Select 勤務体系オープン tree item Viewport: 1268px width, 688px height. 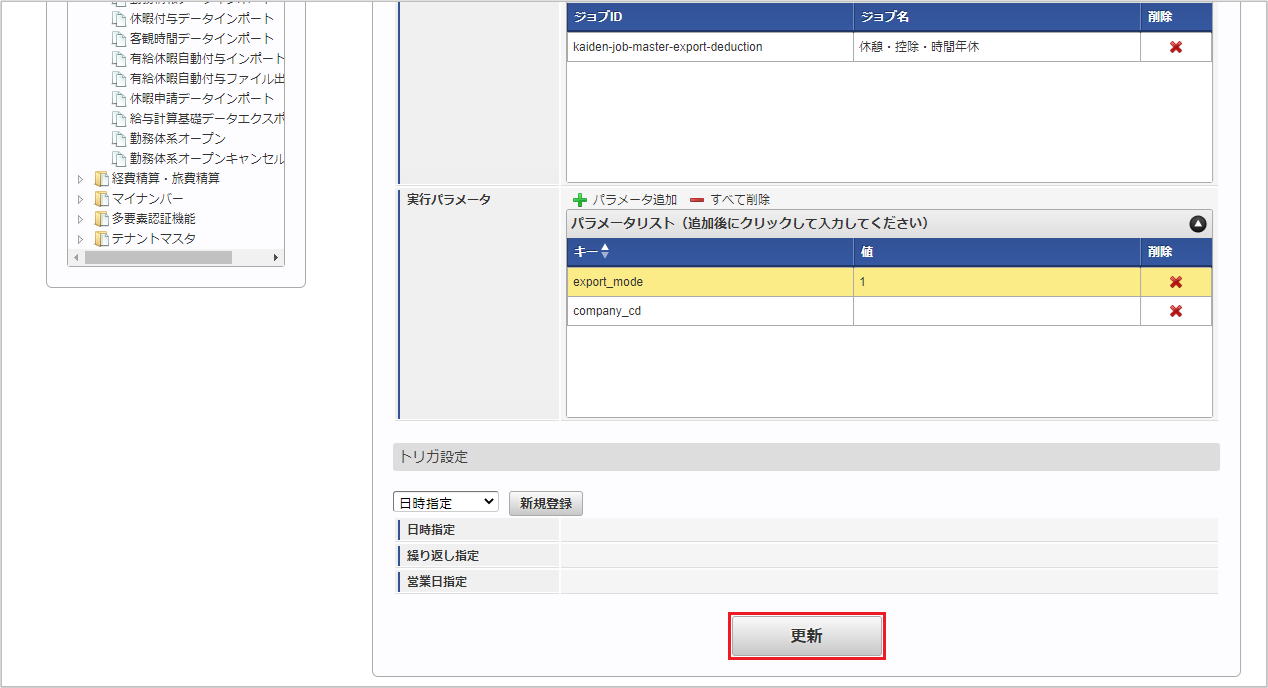pyautogui.click(x=178, y=138)
